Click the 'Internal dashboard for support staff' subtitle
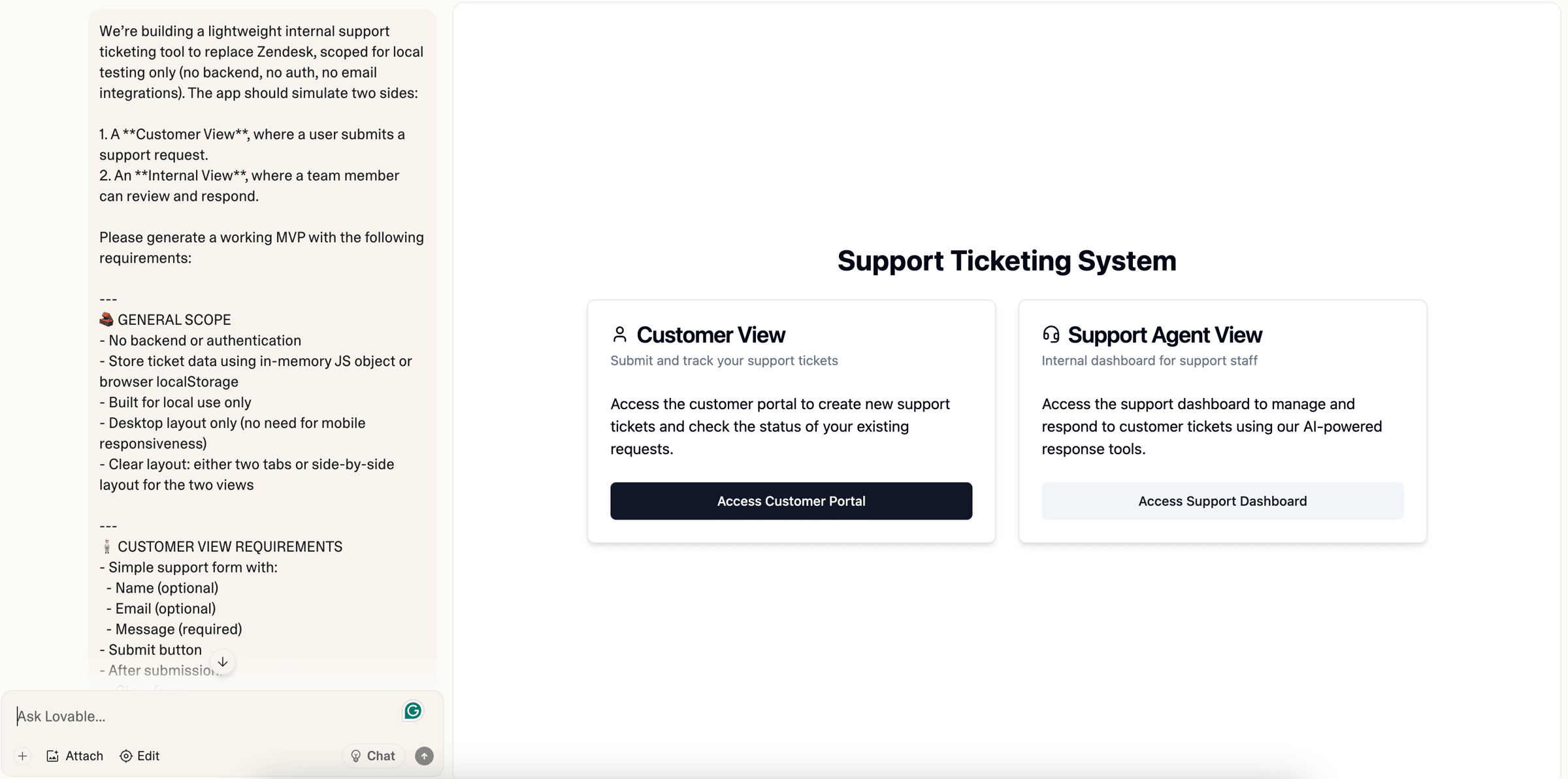 [x=1149, y=361]
